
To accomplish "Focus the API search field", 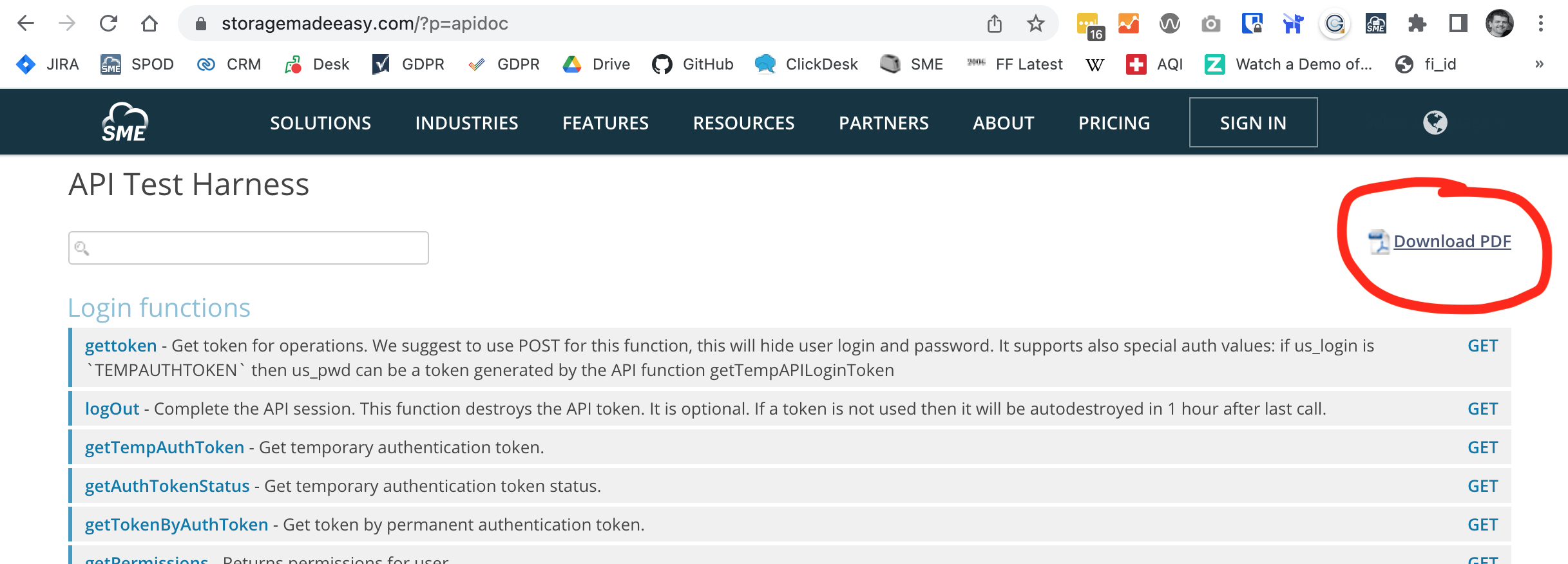I will (x=249, y=248).
